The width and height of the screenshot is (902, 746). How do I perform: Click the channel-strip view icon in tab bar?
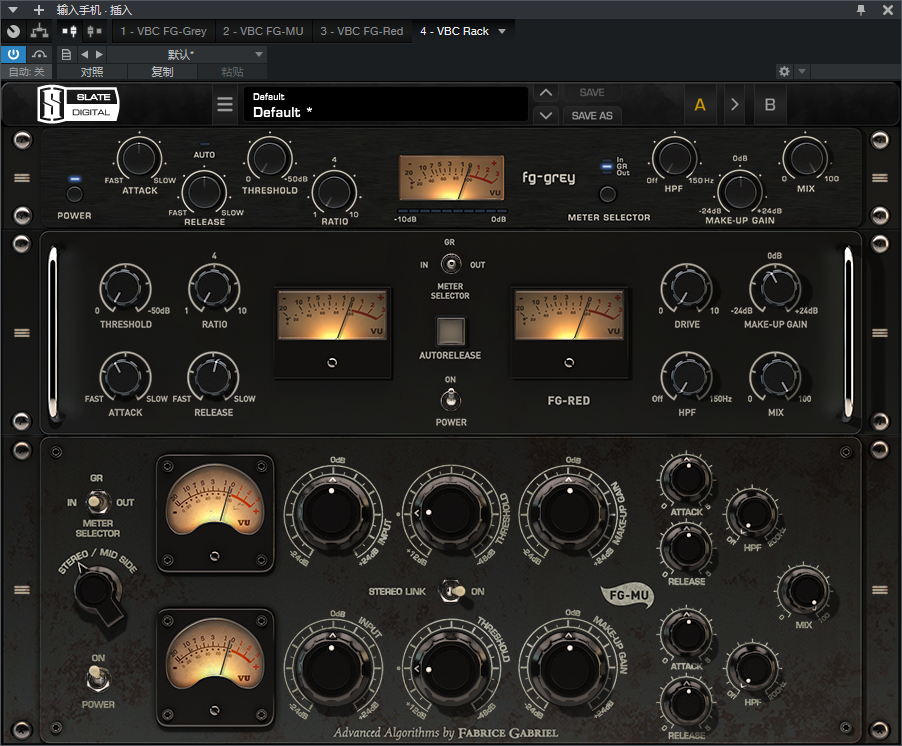click(70, 31)
